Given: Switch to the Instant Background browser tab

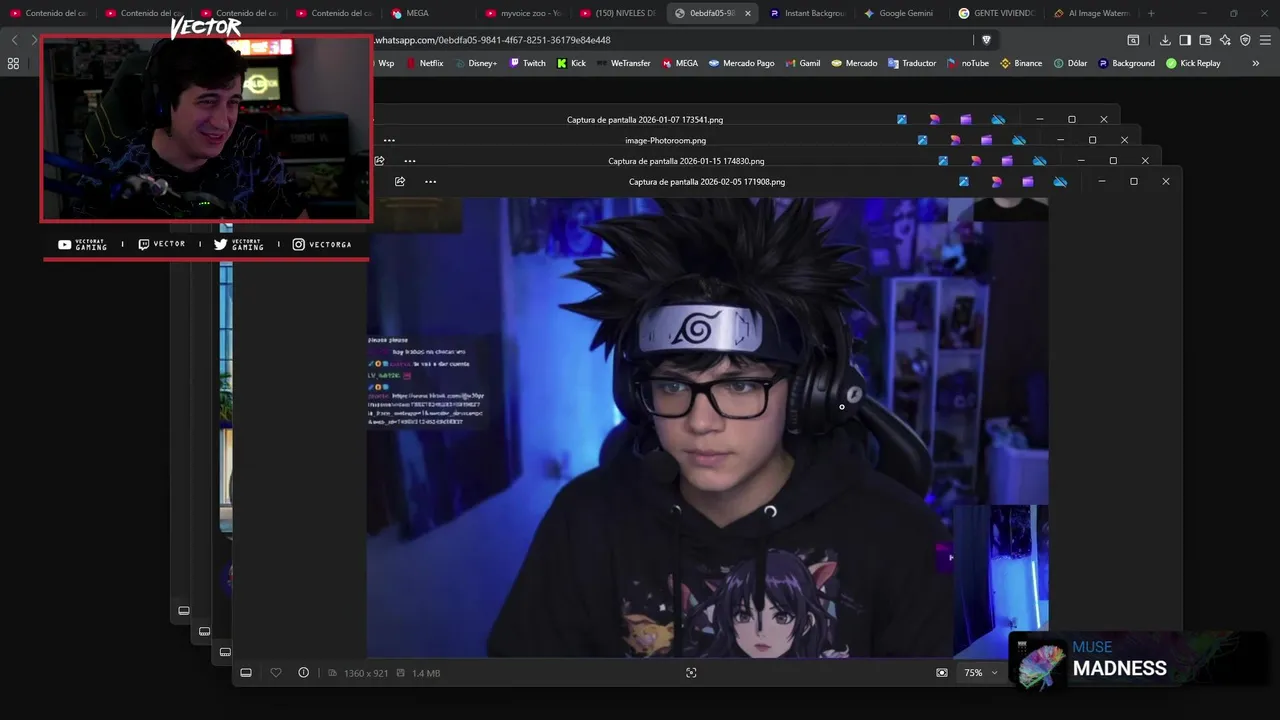Looking at the screenshot, I should (x=808, y=13).
